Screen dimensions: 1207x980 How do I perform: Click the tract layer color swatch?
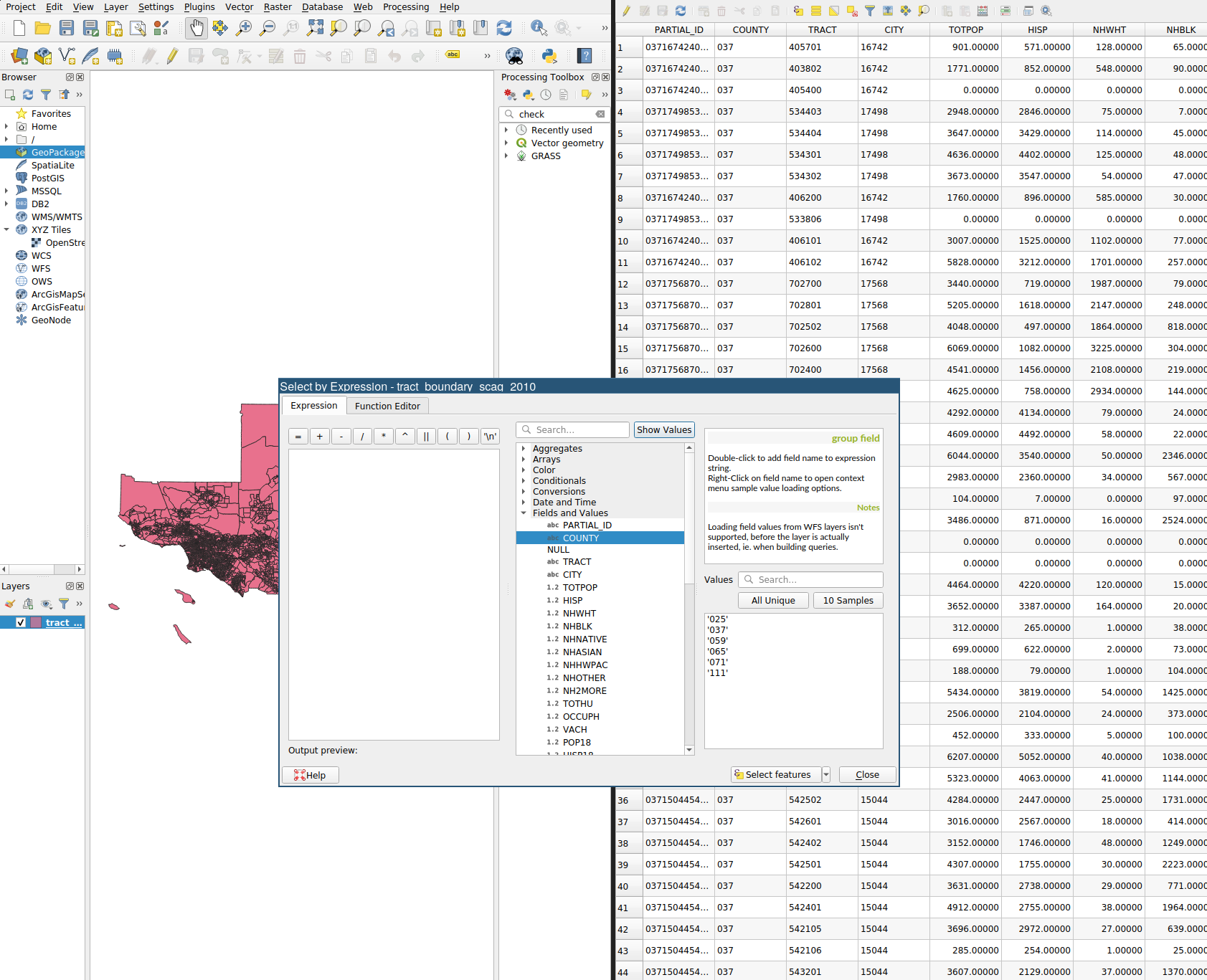click(x=36, y=622)
